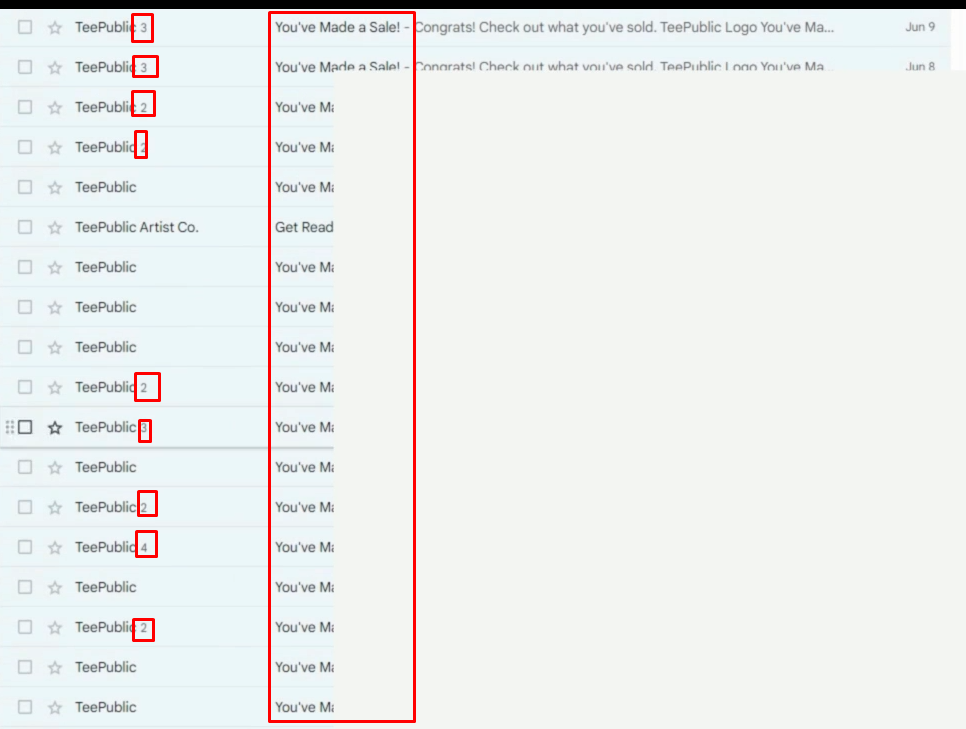
Task: Open 'You've Made a Sale!' subject from Jun 9
Action: (x=338, y=27)
